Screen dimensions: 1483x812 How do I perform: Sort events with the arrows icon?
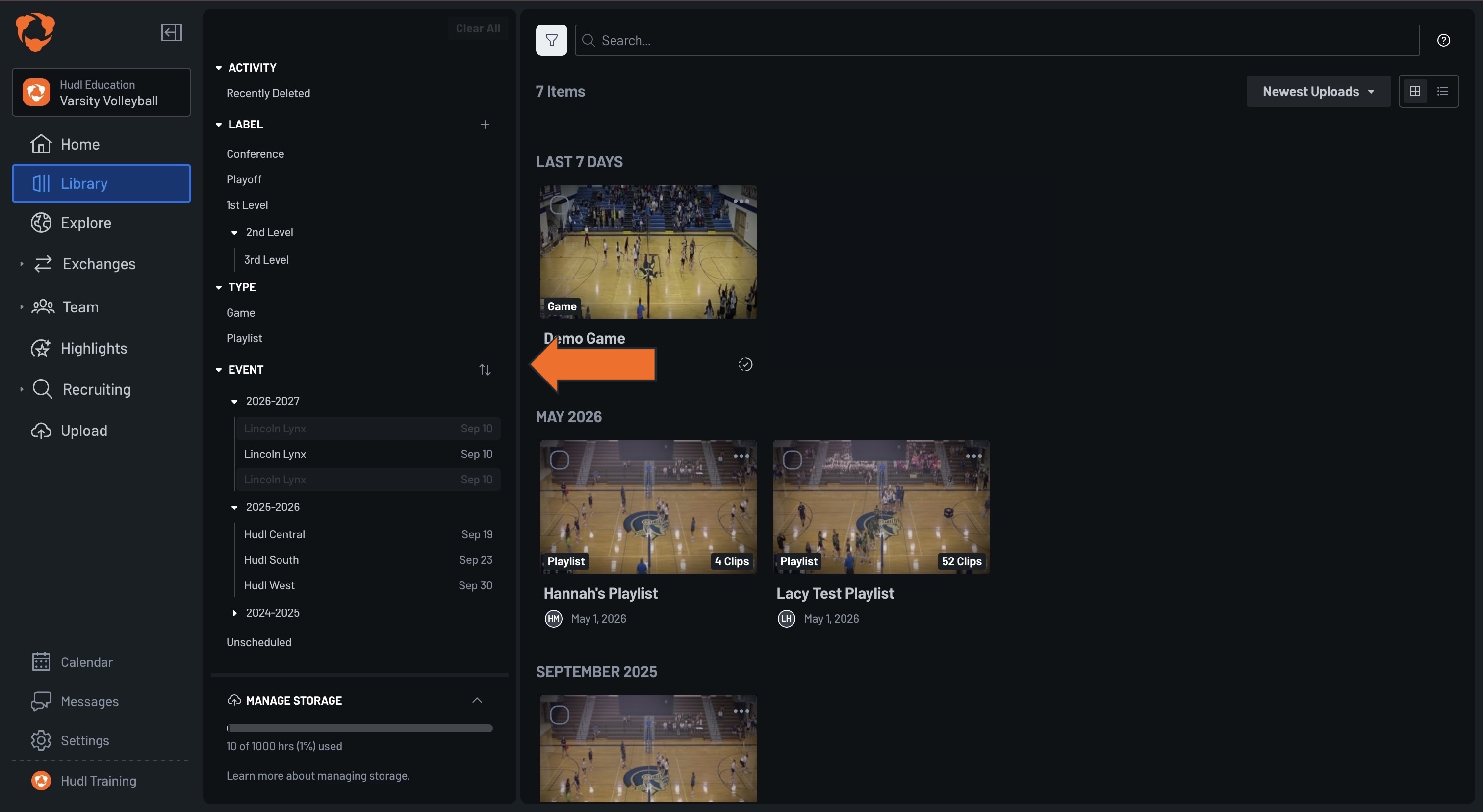(485, 369)
